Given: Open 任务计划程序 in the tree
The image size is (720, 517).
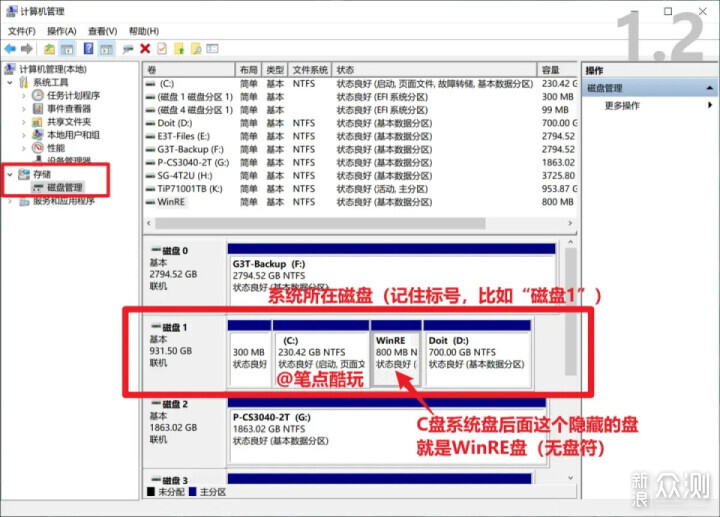Looking at the screenshot, I should 73,96.
